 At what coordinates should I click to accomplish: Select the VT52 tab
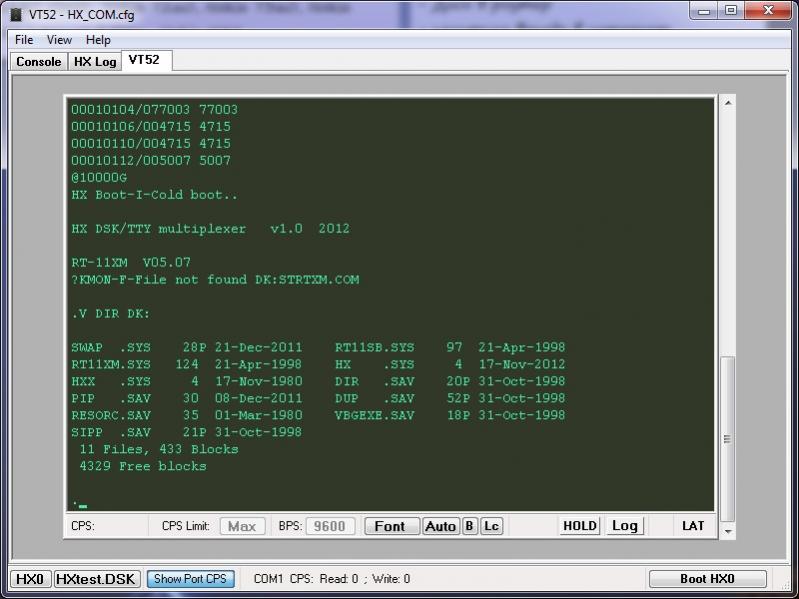pyautogui.click(x=145, y=61)
